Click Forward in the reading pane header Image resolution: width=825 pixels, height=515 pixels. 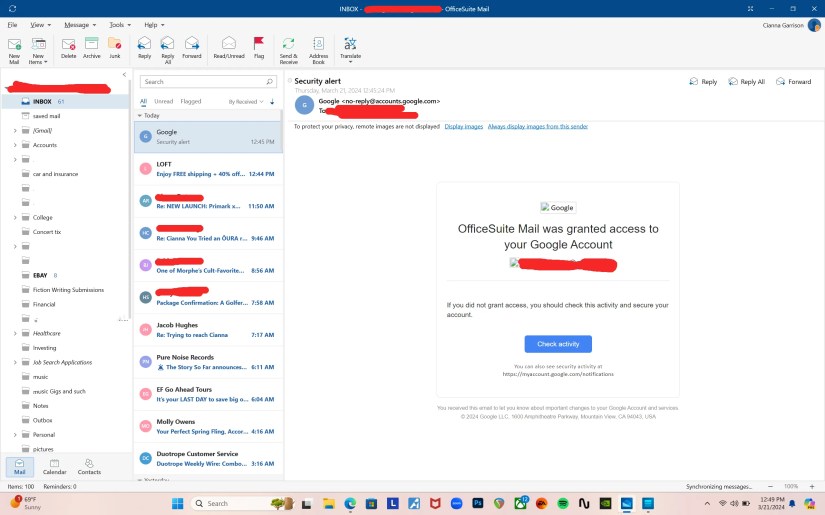pyautogui.click(x=793, y=82)
